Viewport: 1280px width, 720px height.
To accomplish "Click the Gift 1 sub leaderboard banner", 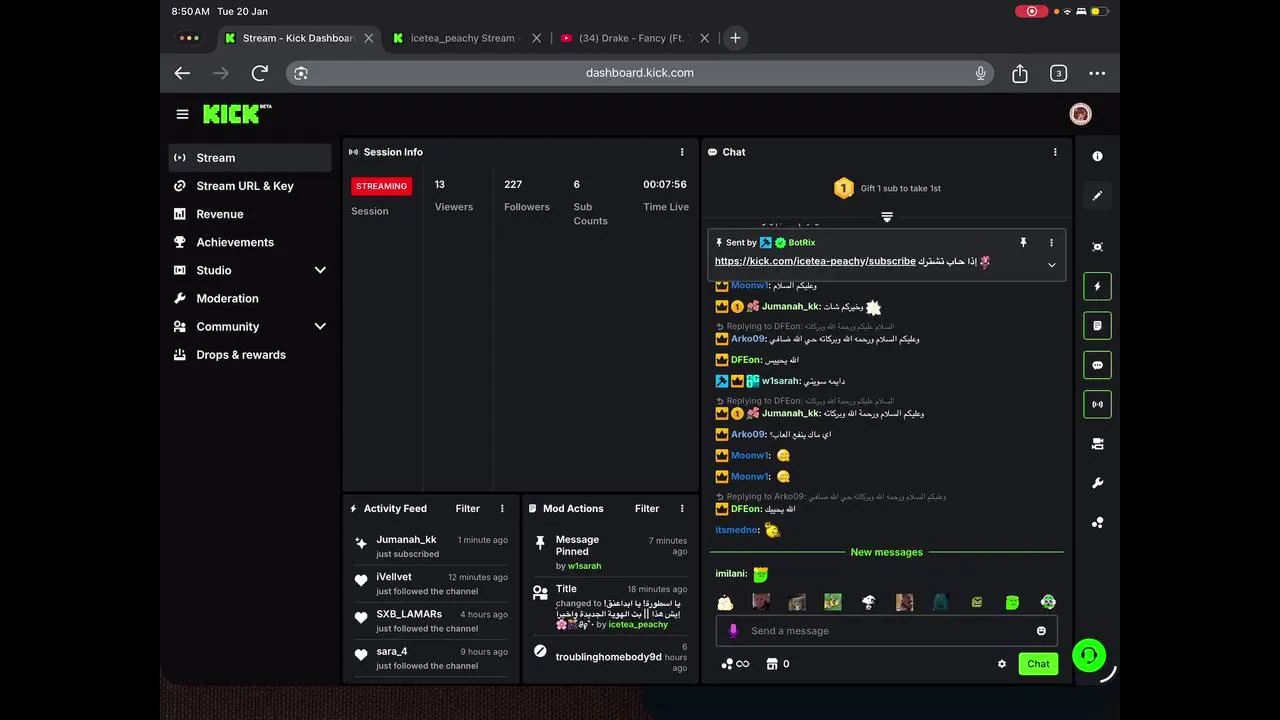I will tap(887, 188).
